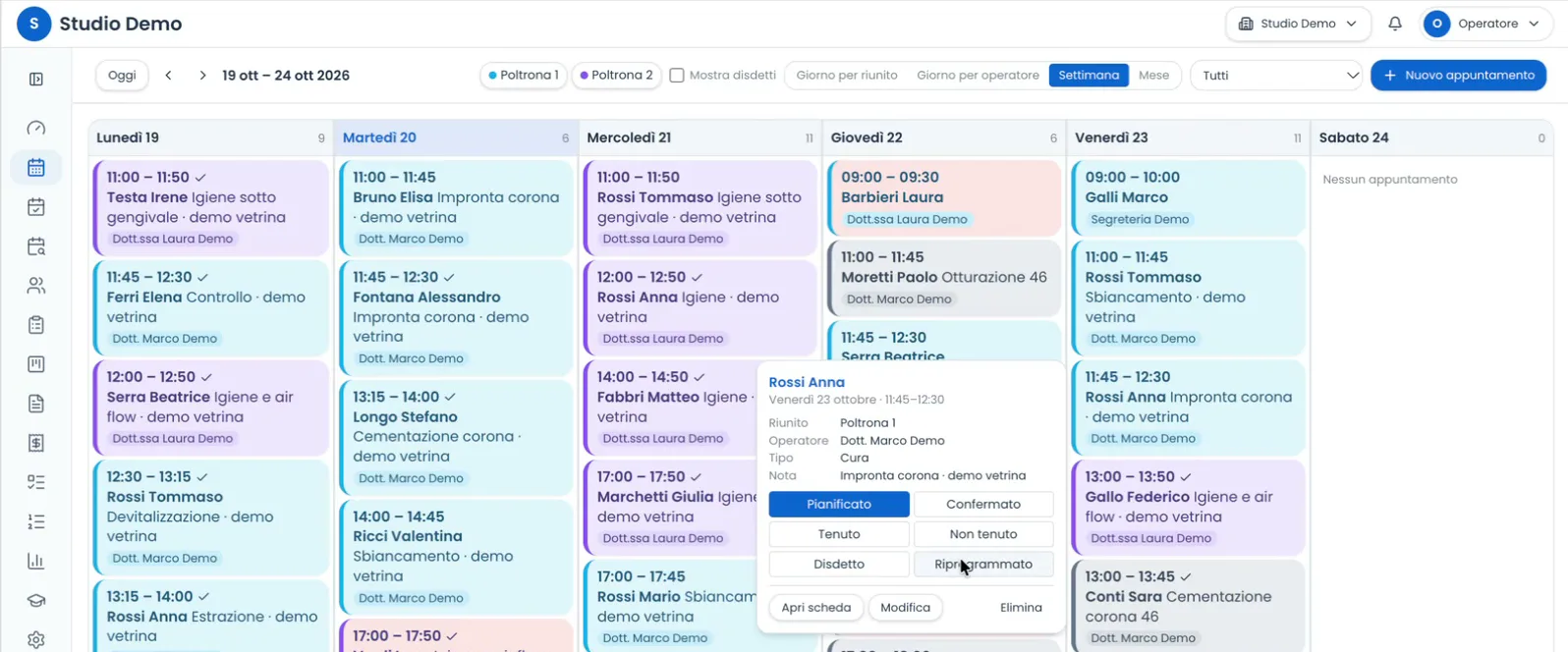Viewport: 1568px width, 652px height.
Task: Open Testa Irene 11:00 appointment on Lunedì
Action: coord(210,207)
